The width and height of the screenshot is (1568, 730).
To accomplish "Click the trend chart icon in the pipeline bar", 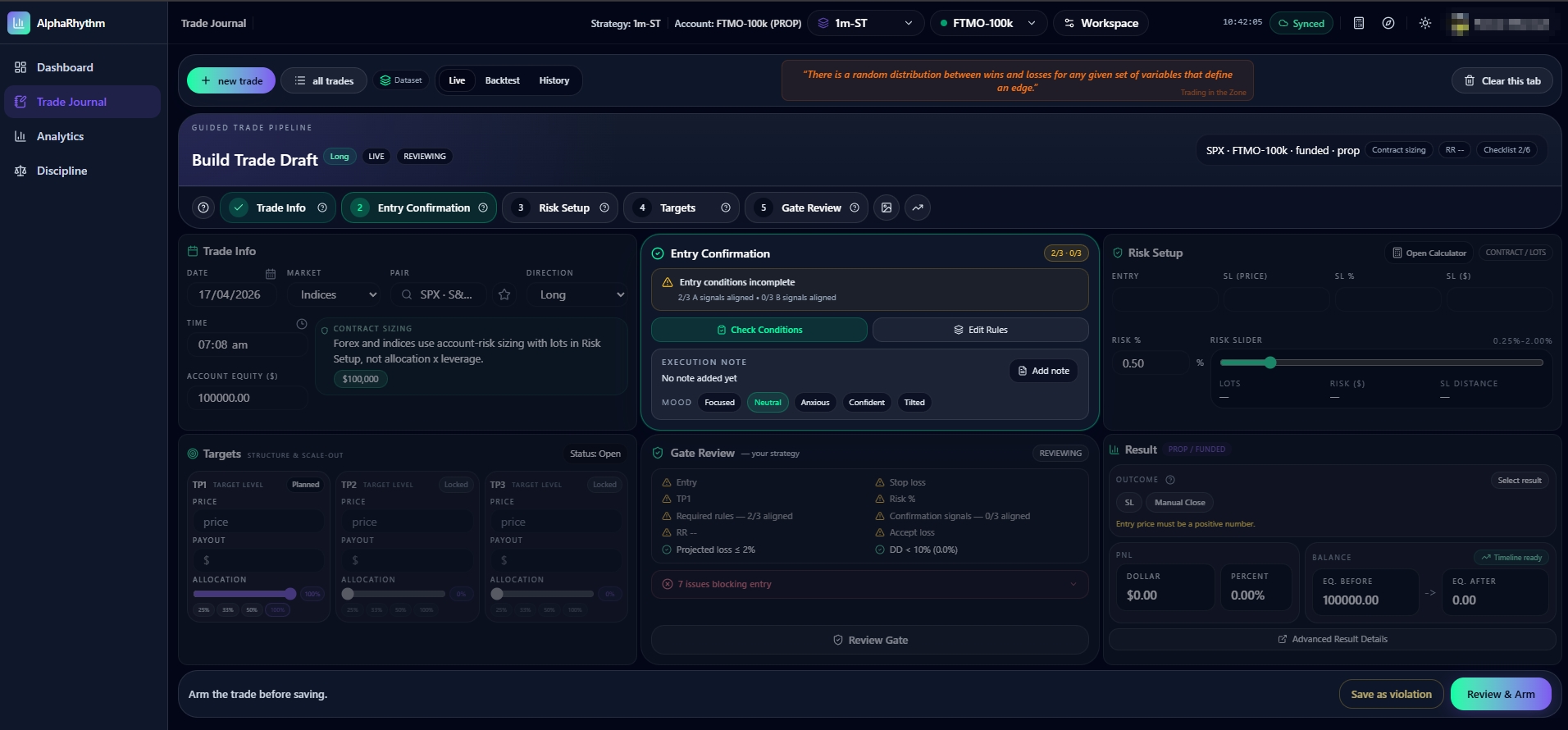I will click(x=918, y=208).
